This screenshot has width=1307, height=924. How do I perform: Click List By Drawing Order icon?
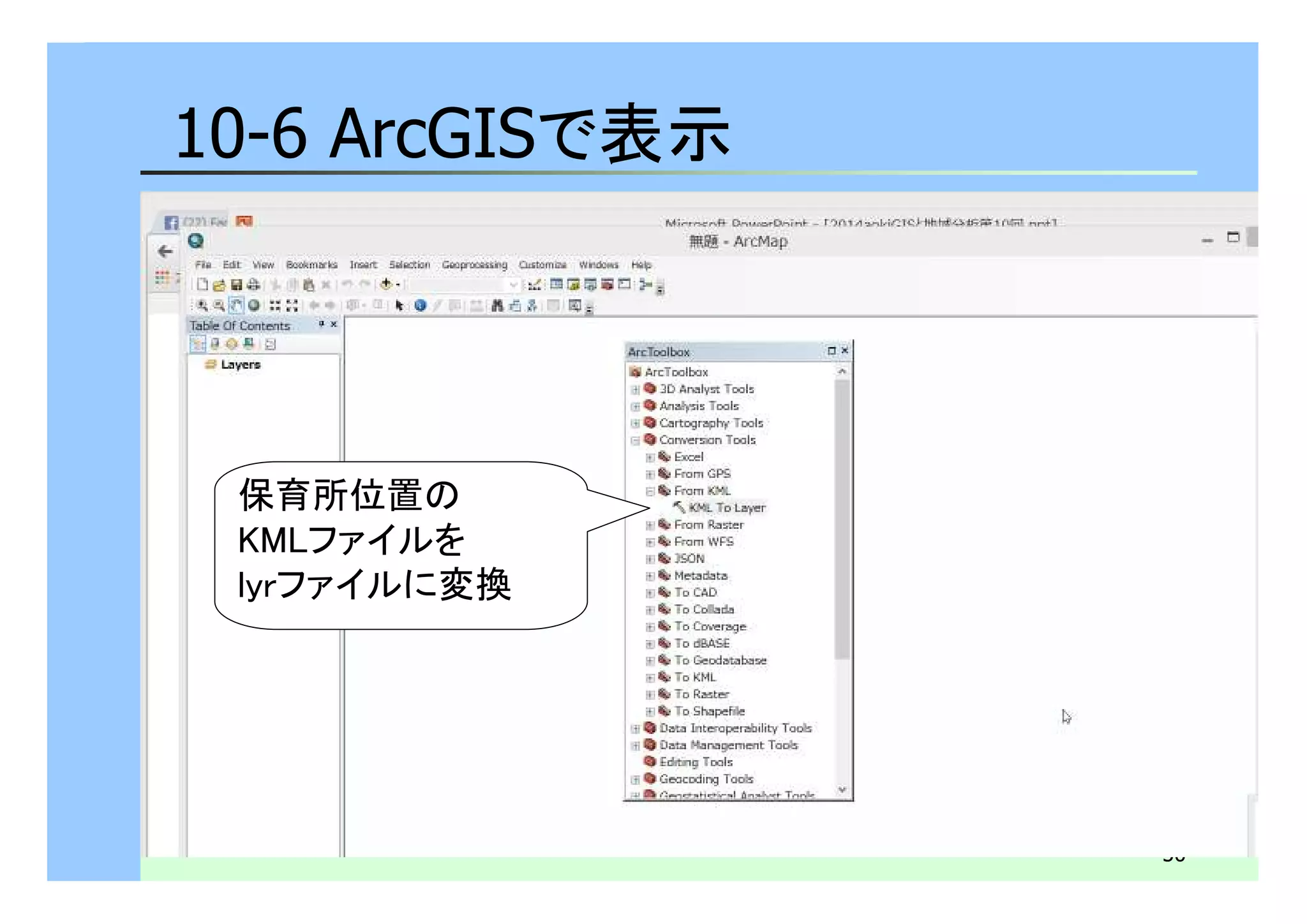pos(198,344)
